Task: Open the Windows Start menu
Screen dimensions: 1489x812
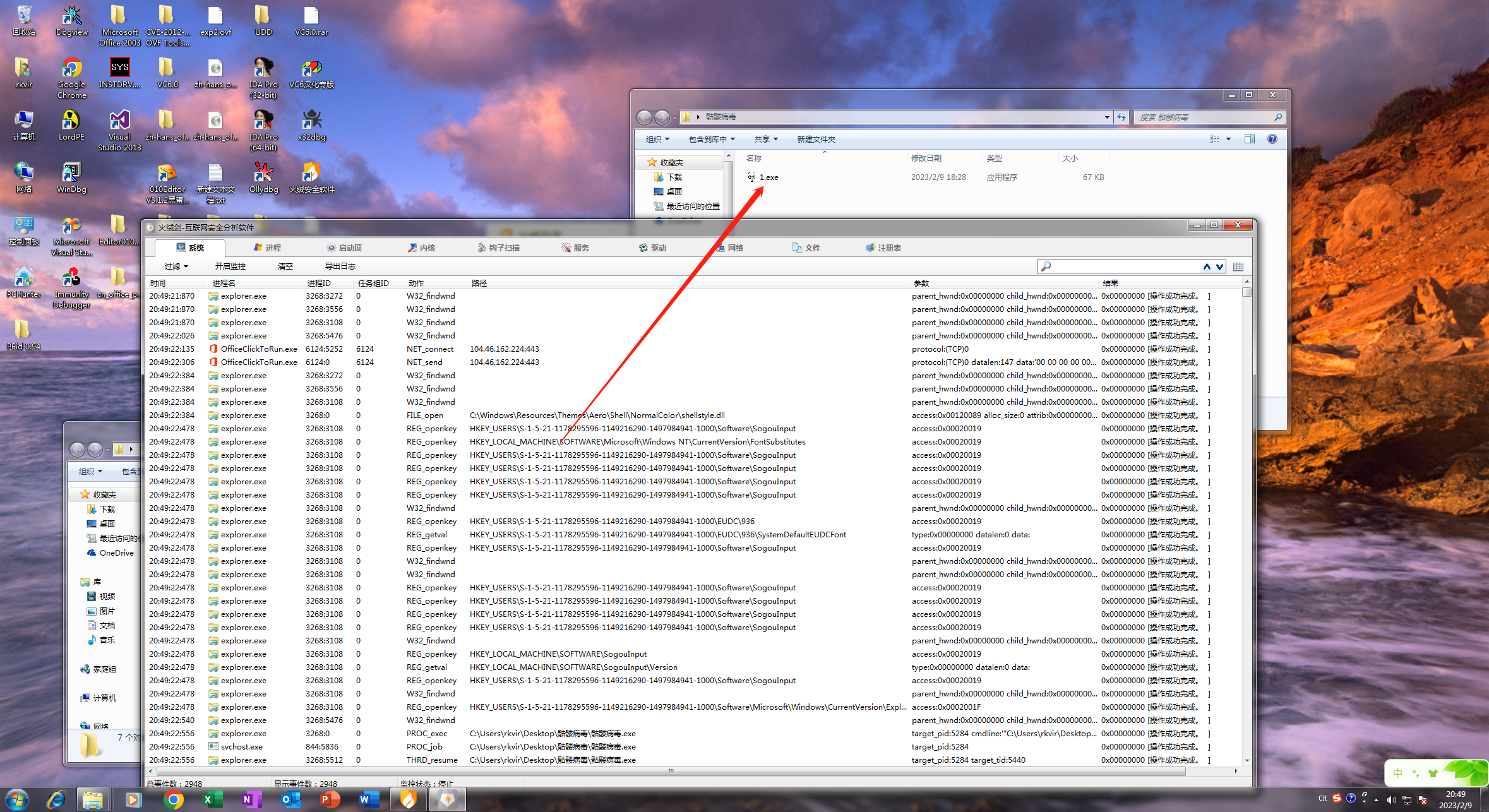Action: (x=17, y=799)
